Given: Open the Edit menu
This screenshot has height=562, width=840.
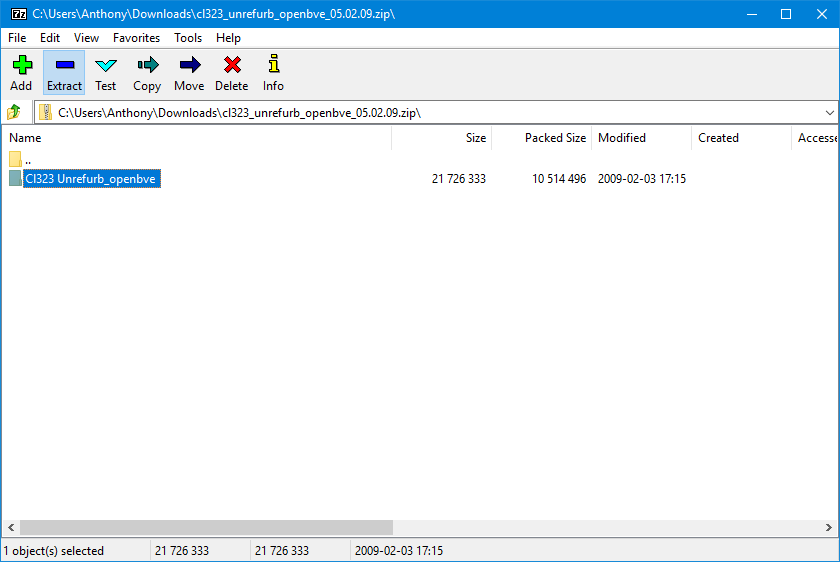Looking at the screenshot, I should [x=50, y=38].
